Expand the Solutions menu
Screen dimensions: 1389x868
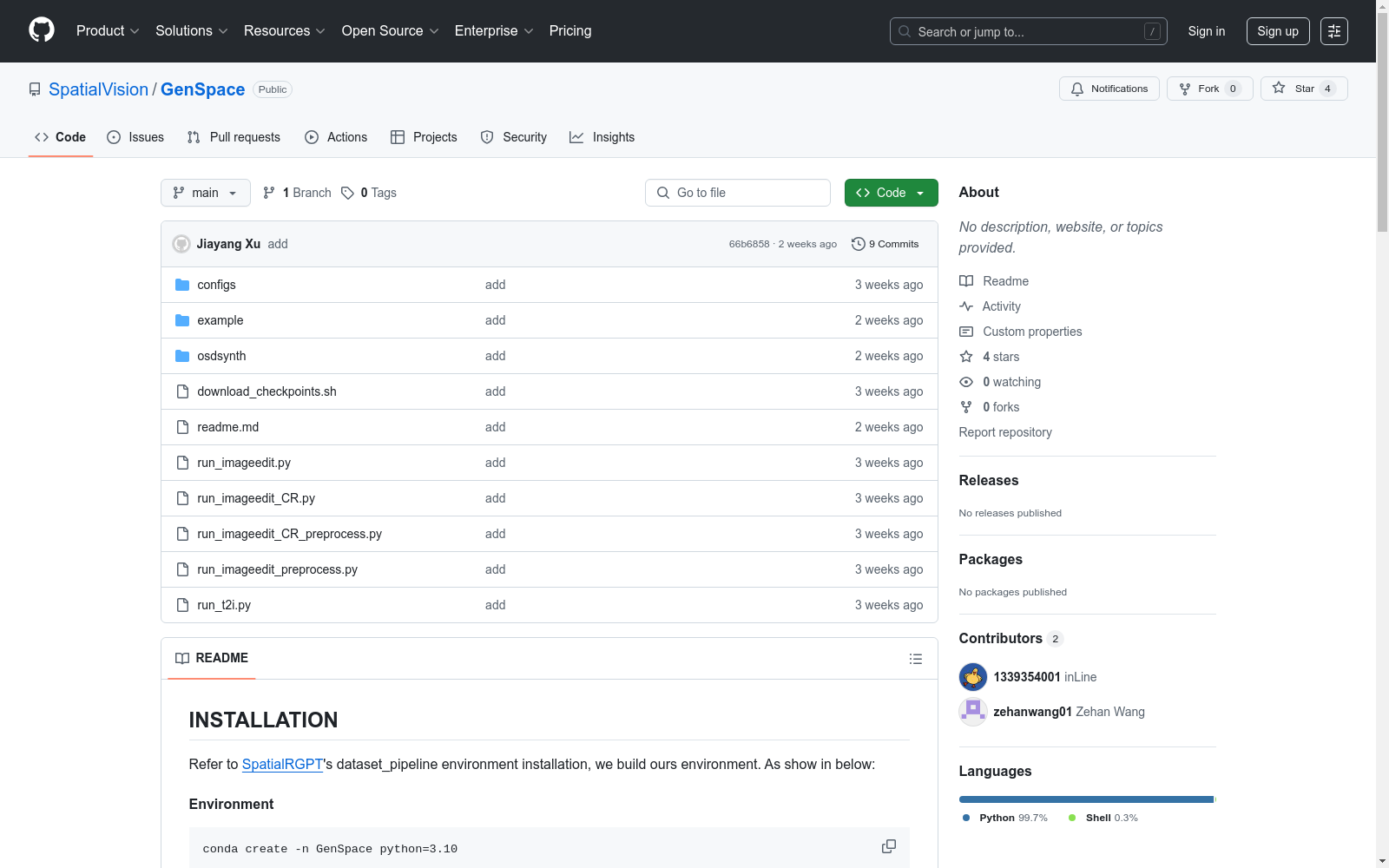pos(192,31)
